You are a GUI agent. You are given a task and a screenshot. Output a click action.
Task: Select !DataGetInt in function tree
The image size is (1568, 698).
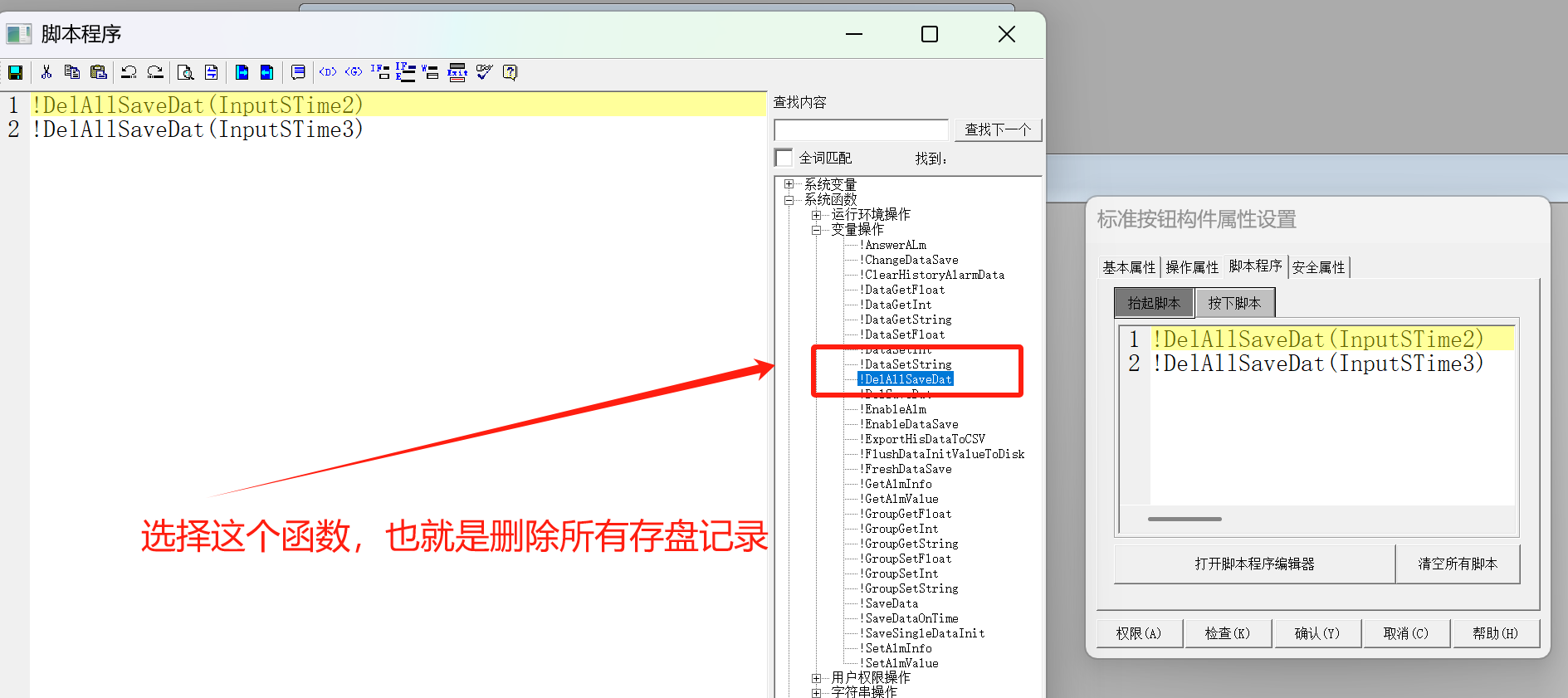896,305
